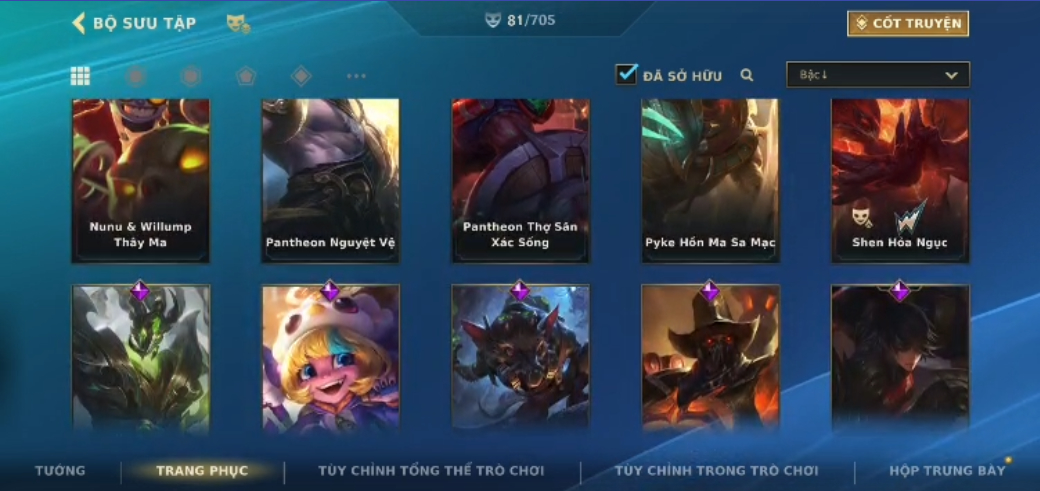Screen dimensions: 1040x491
Task: Select the Shen Hỏa Ngục skin card
Action: (900, 181)
